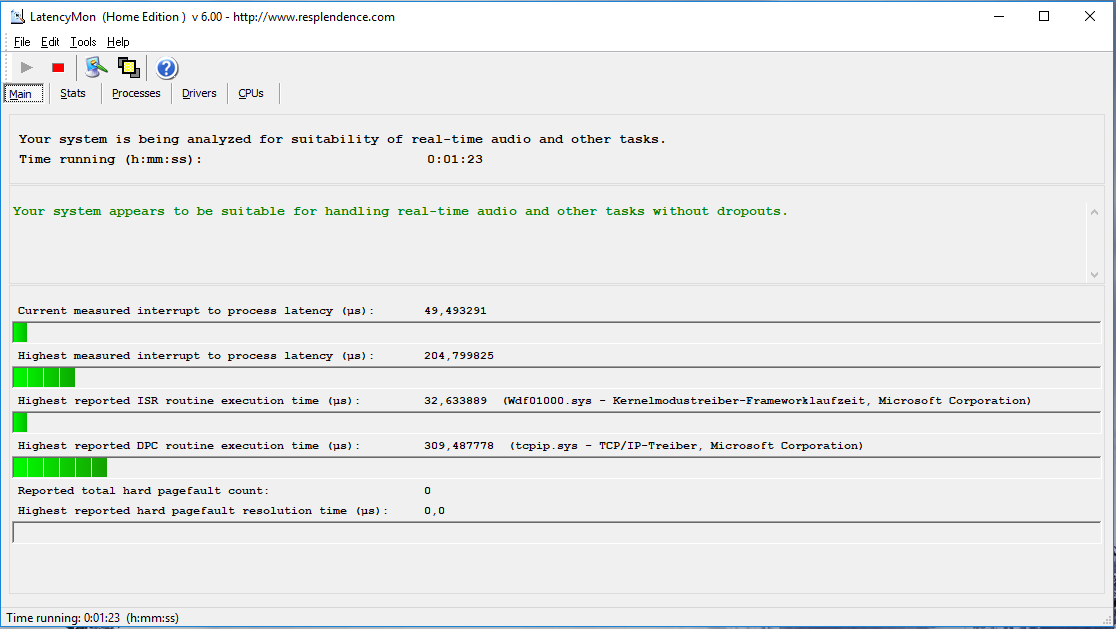Open the Edit menu
Image resolution: width=1116 pixels, height=629 pixels.
click(x=50, y=42)
